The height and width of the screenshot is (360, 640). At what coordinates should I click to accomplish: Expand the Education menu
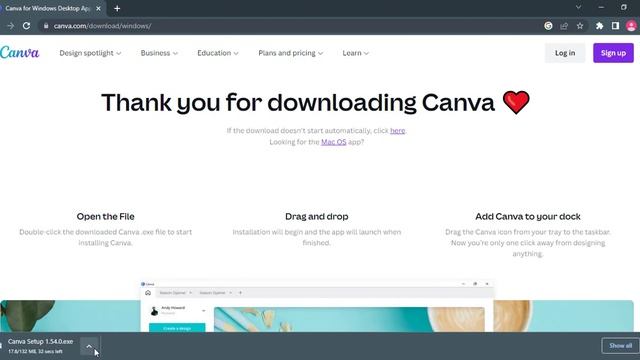pyautogui.click(x=218, y=53)
